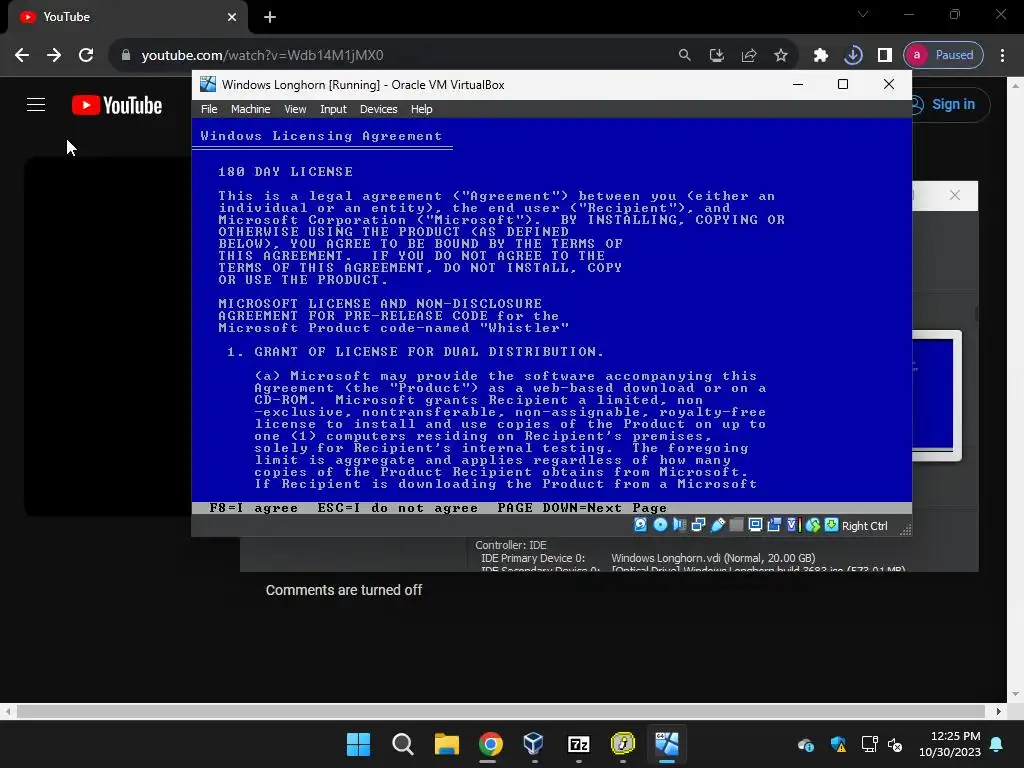Click the keyboard capture green arrow icon
This screenshot has height=768, width=1024.
(831, 525)
